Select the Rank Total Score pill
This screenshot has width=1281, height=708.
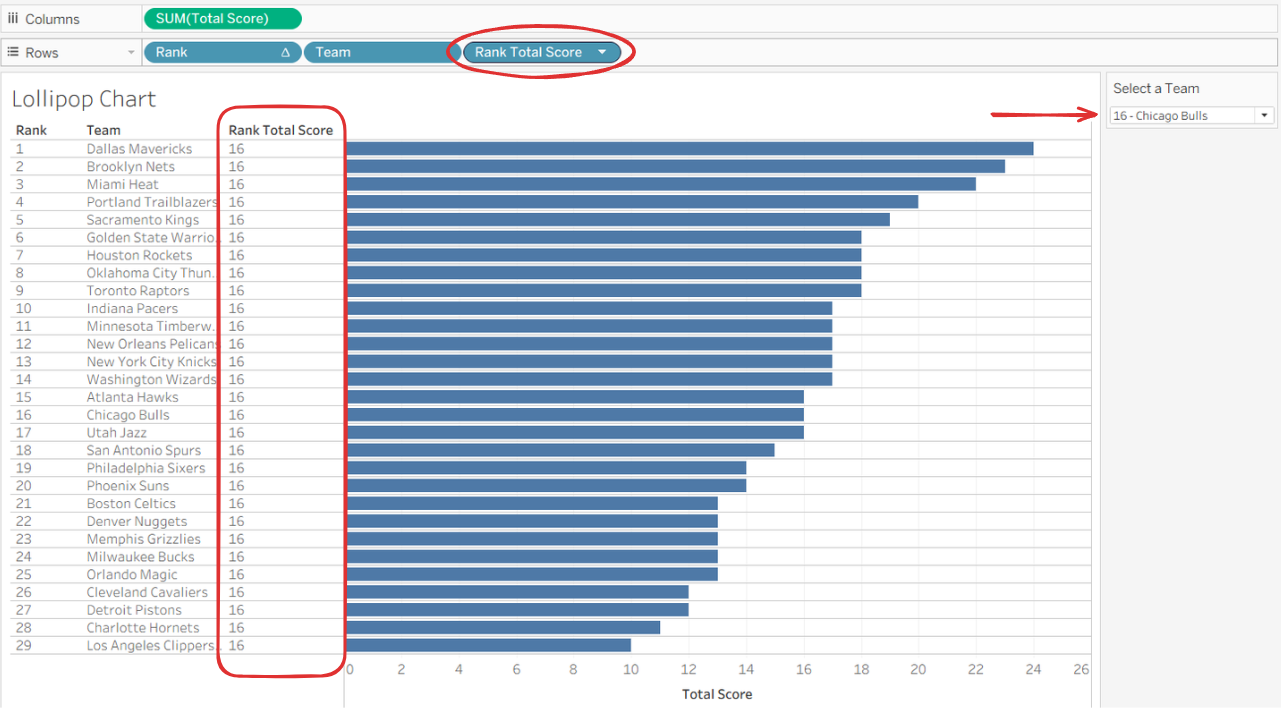pyautogui.click(x=541, y=52)
